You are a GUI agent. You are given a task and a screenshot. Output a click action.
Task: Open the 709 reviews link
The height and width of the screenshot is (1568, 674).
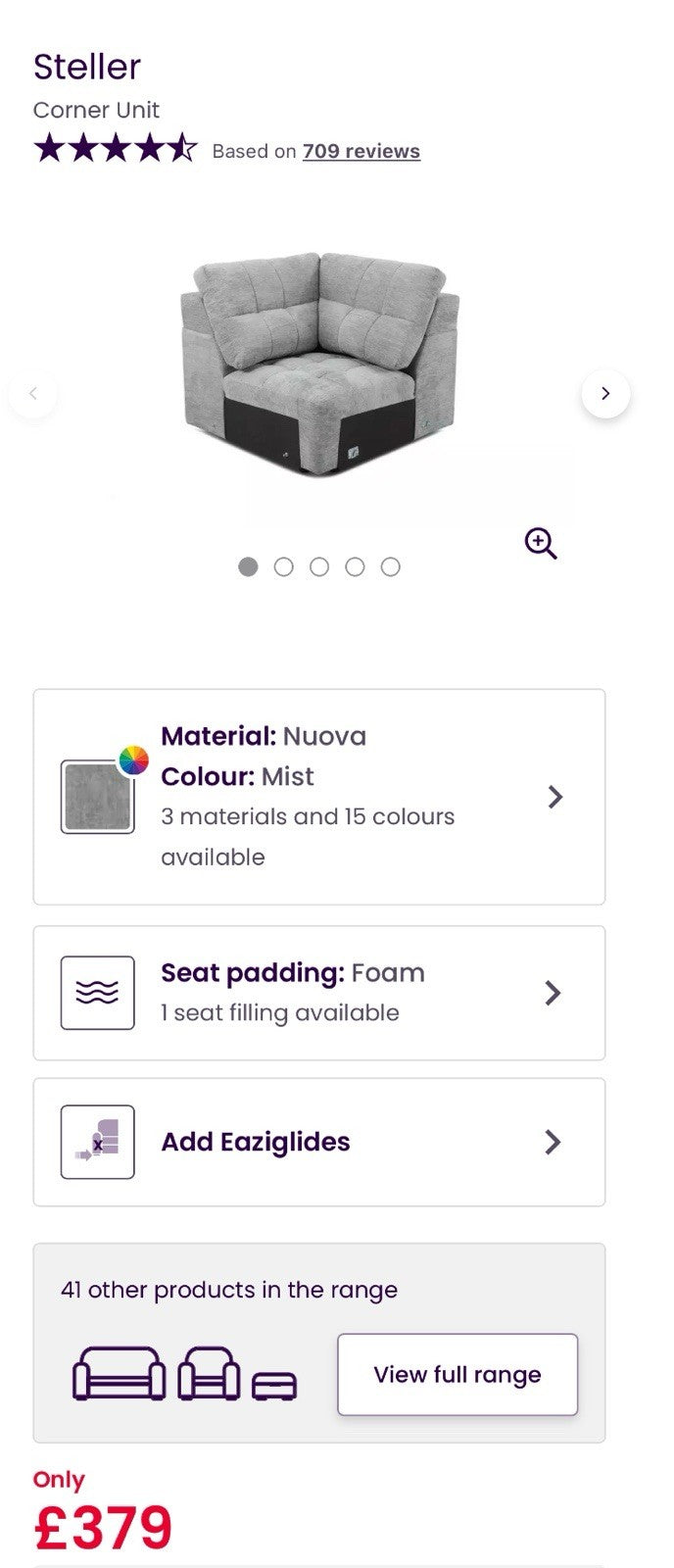pos(361,151)
